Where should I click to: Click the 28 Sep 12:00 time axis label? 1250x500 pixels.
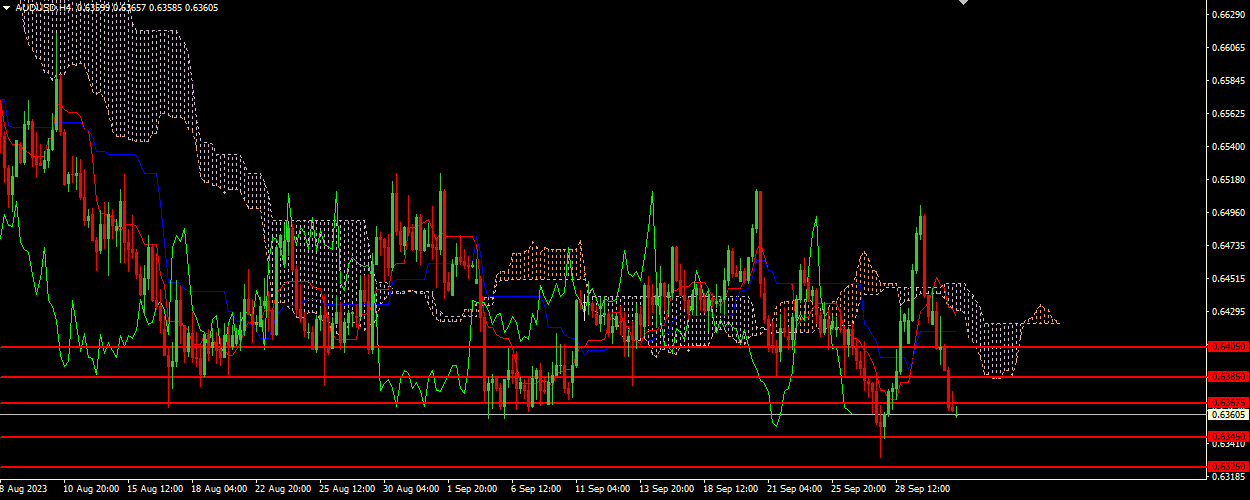(924, 490)
